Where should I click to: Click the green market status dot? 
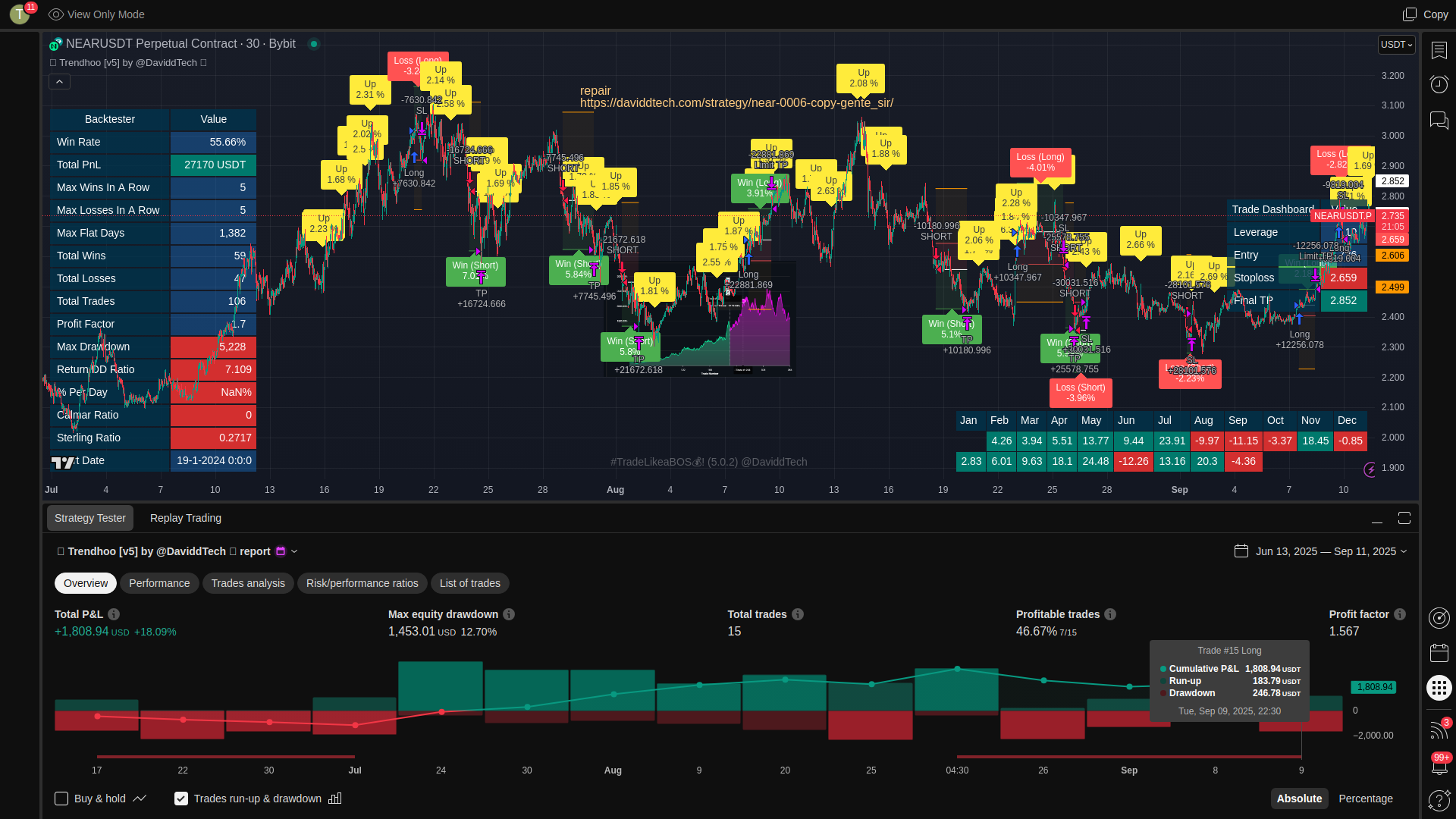tap(313, 44)
